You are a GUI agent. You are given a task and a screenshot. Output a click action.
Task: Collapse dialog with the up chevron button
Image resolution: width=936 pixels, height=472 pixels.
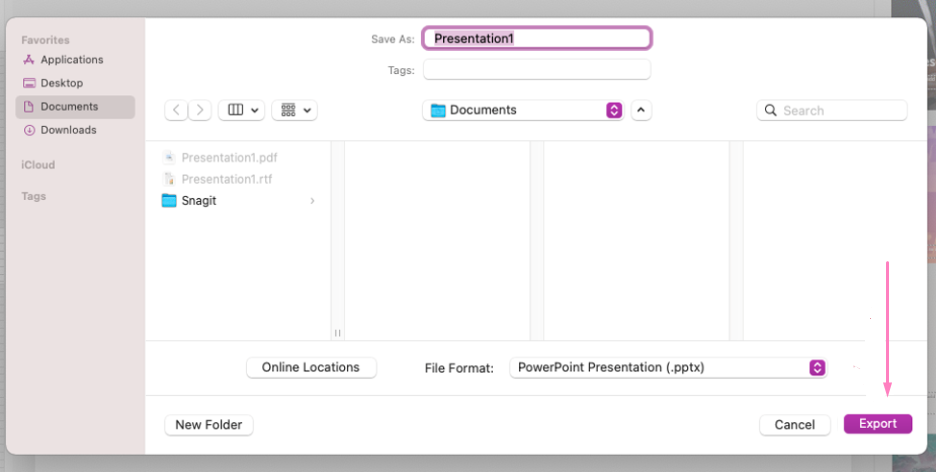[641, 110]
